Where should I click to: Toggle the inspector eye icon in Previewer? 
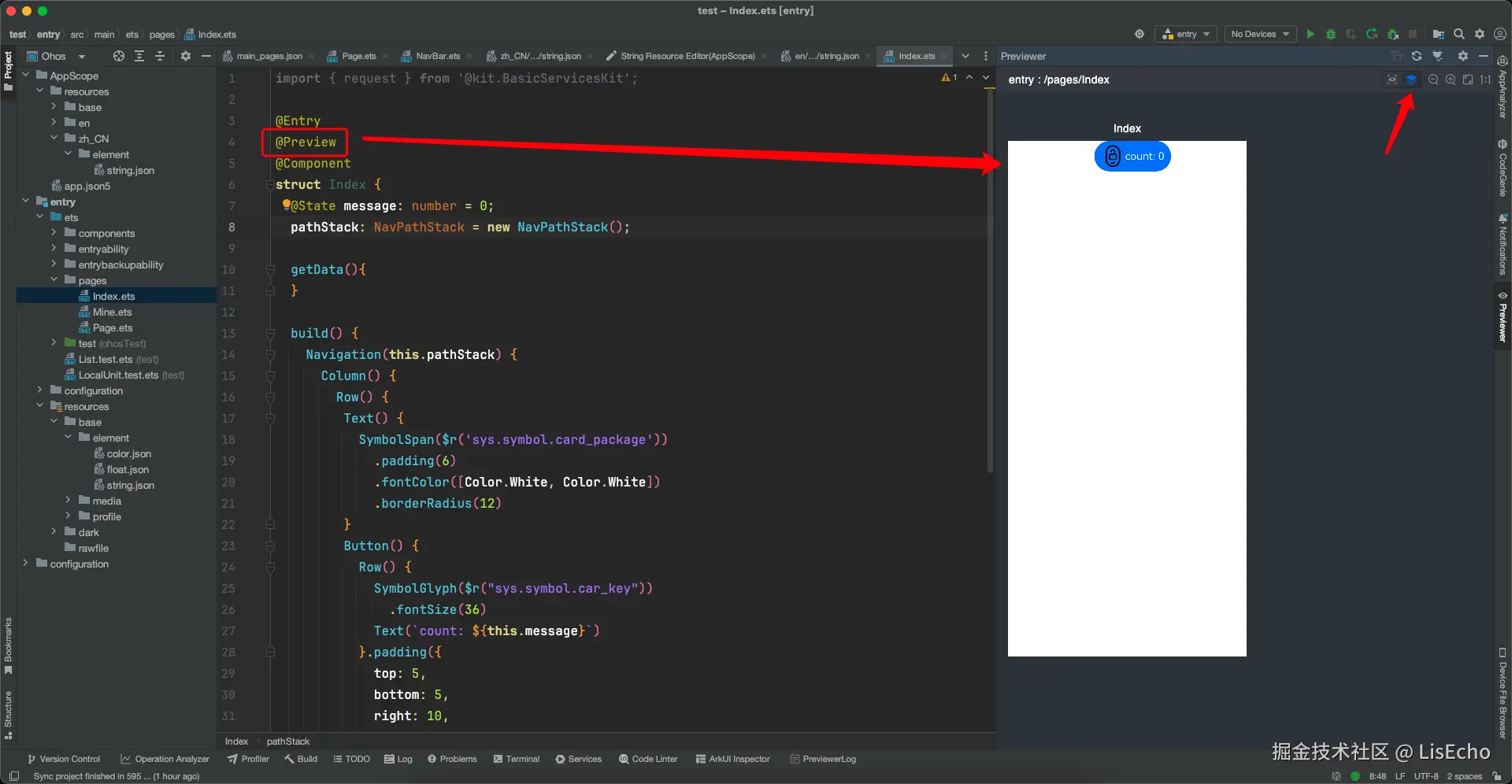[x=1392, y=80]
